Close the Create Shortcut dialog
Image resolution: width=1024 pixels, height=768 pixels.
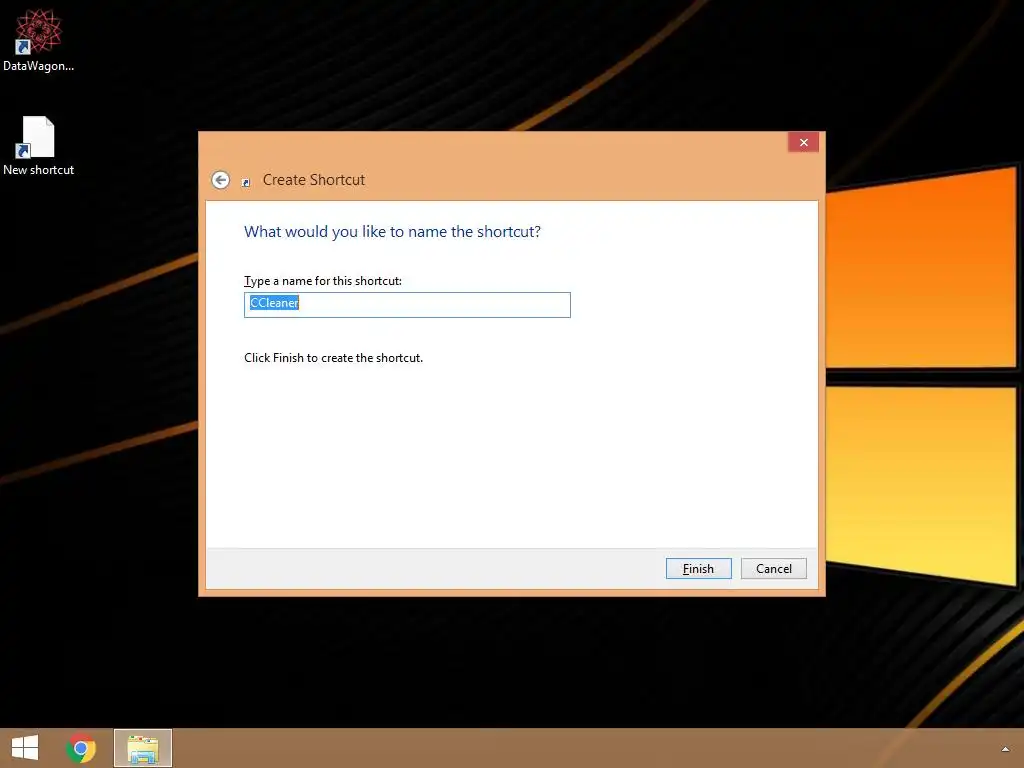coord(803,142)
